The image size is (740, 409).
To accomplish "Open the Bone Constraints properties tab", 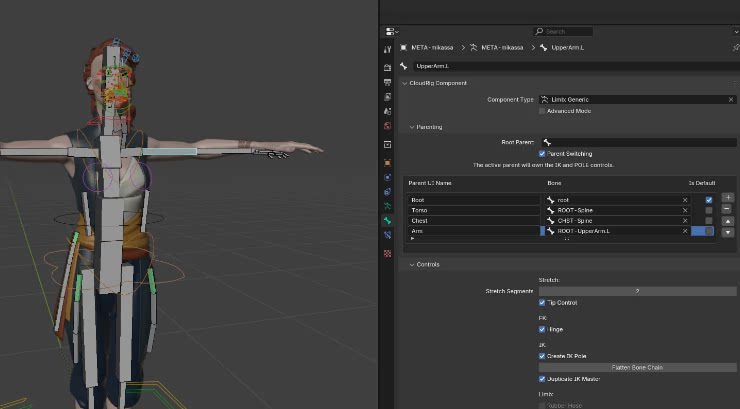I will point(387,235).
